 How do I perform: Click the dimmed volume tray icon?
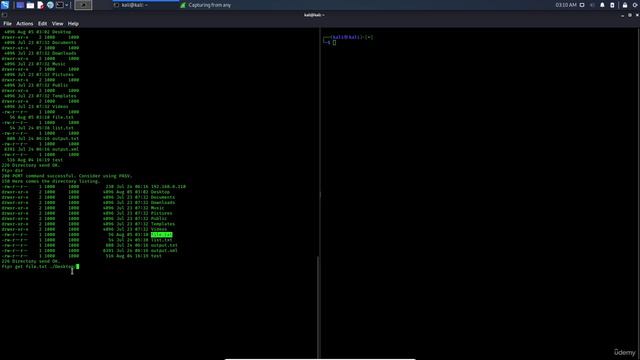(x=592, y=5)
